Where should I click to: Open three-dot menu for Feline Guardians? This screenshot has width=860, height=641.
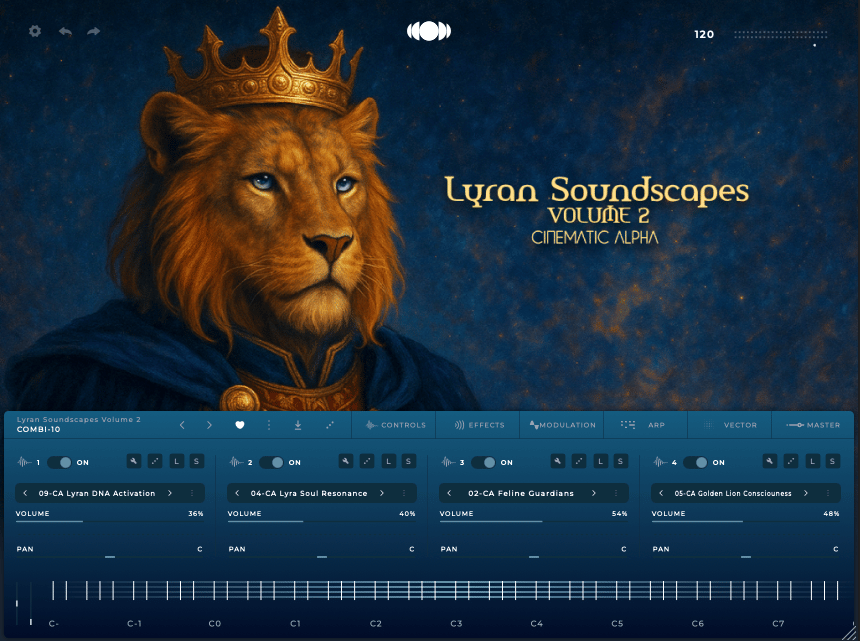(616, 493)
